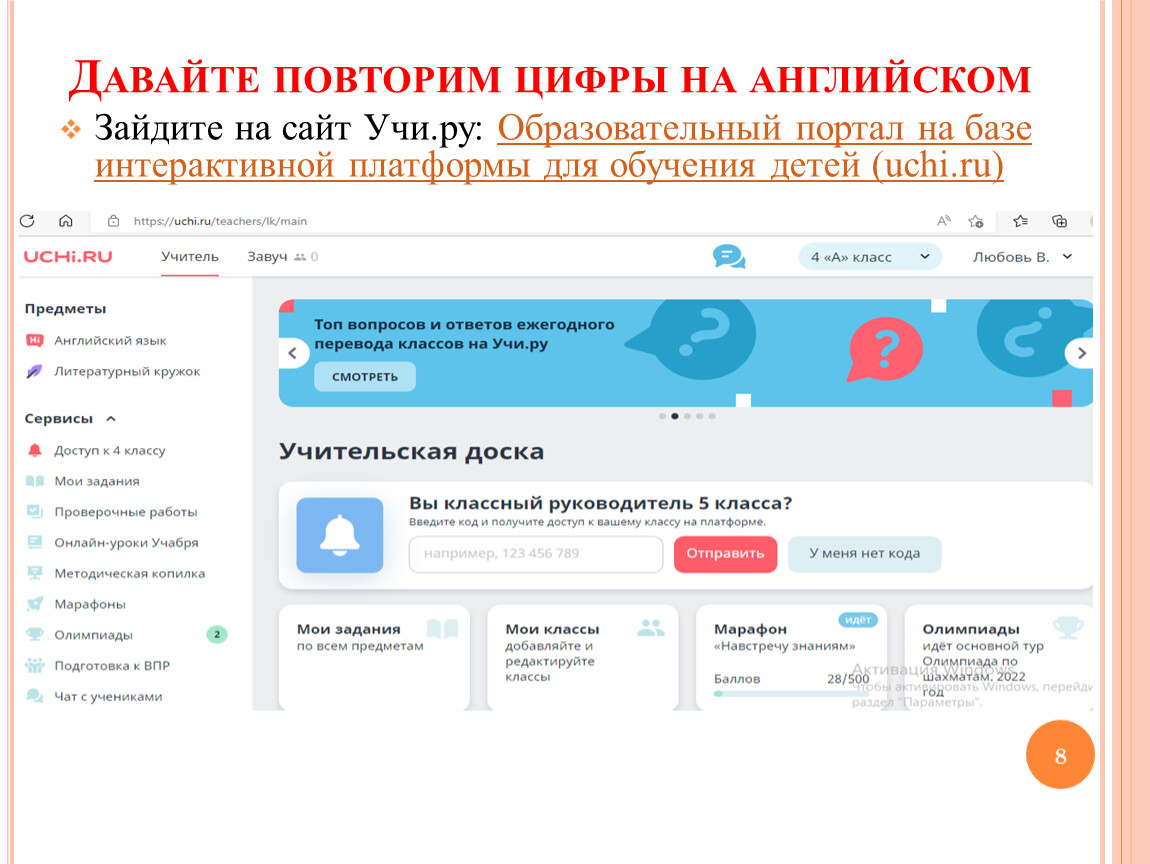Switch to the Учитель tab

point(190,257)
